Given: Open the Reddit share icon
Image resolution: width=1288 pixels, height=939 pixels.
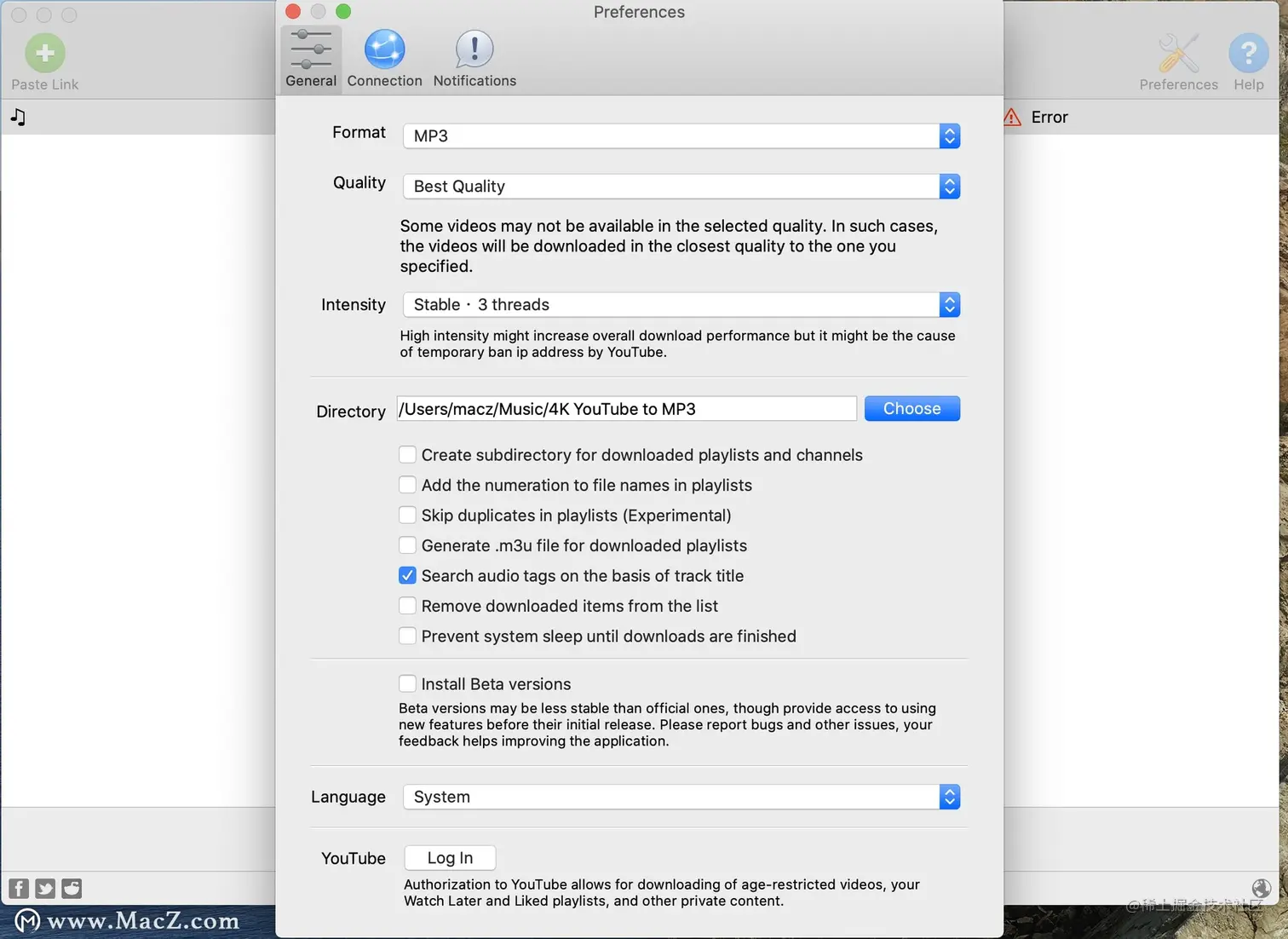Looking at the screenshot, I should click(x=72, y=889).
